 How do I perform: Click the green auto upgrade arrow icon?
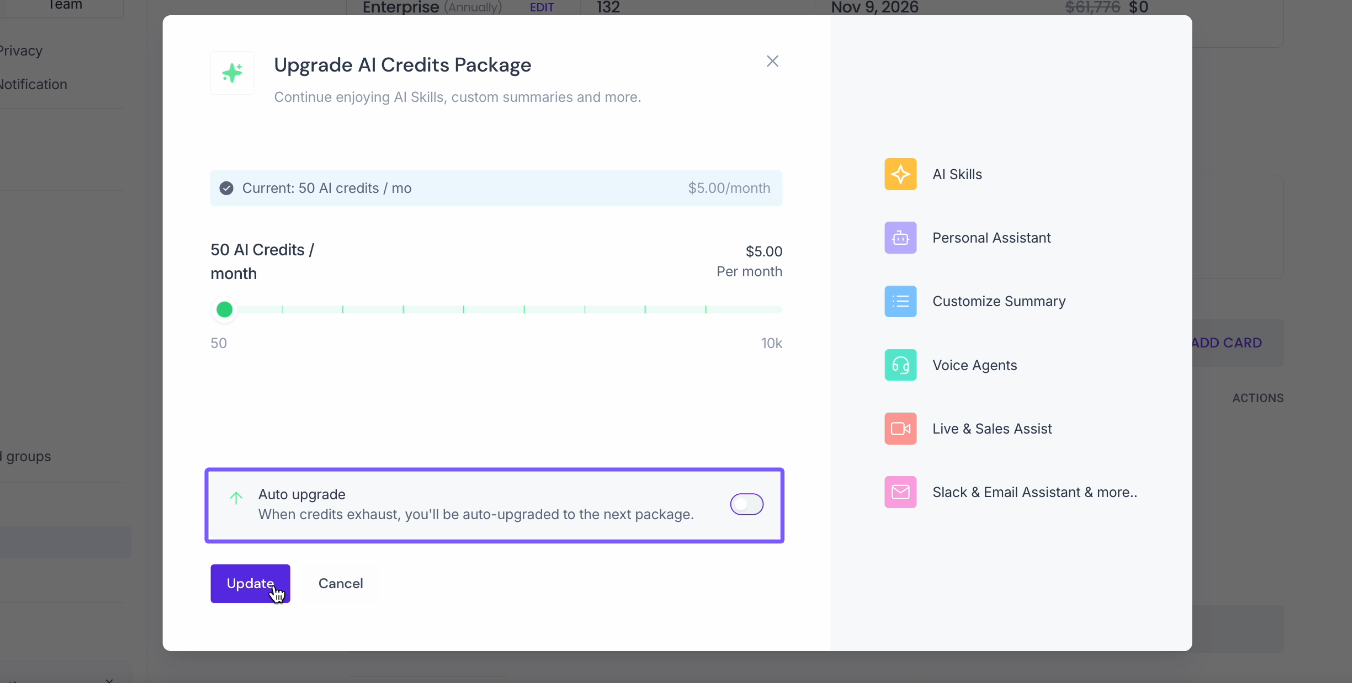(x=236, y=497)
